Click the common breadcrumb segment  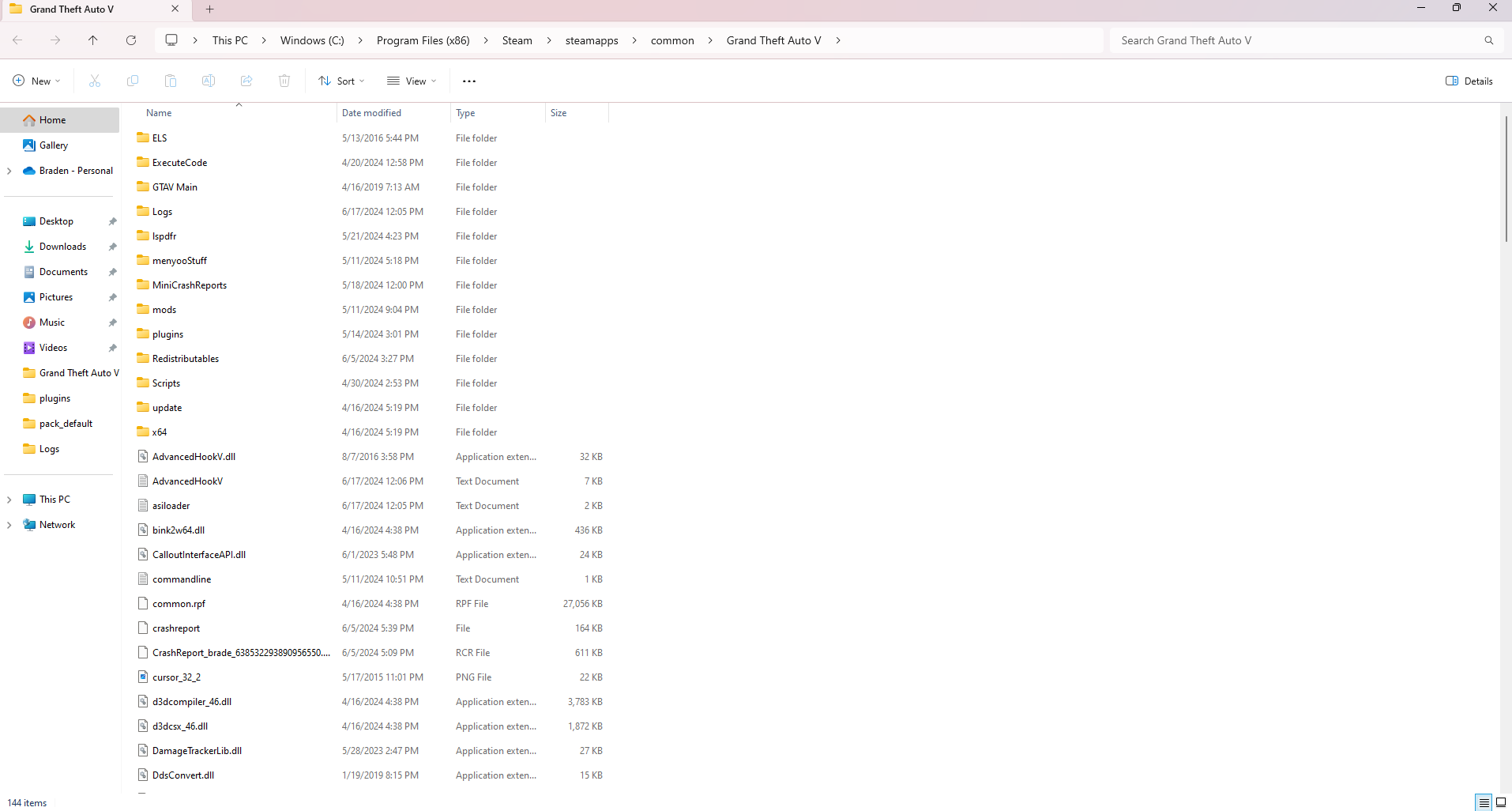672,40
